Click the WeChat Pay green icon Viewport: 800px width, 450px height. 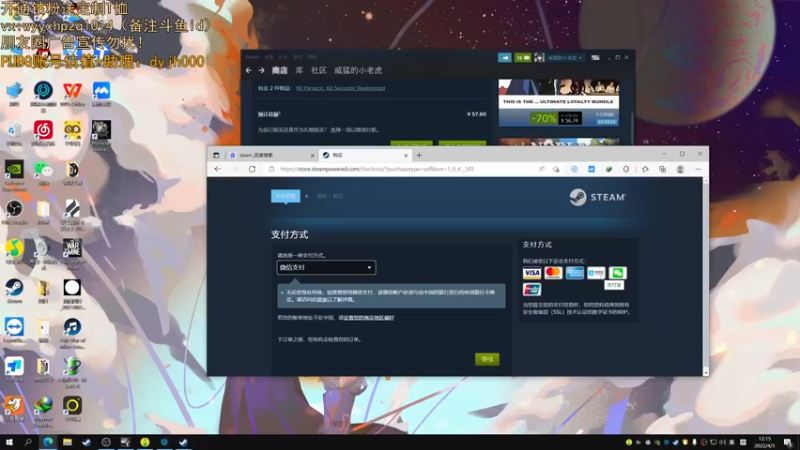(617, 273)
